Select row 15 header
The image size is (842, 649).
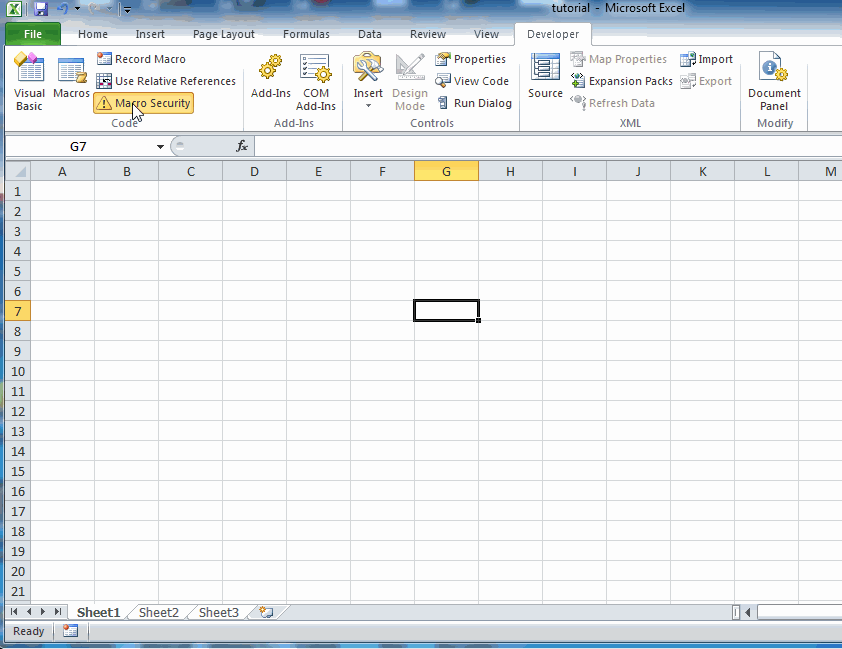(x=18, y=471)
